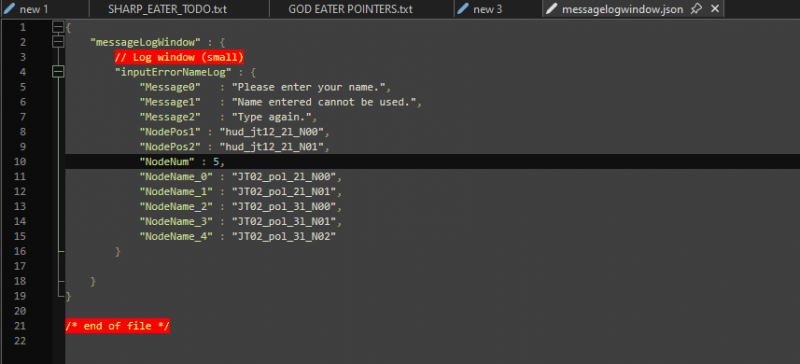The height and width of the screenshot is (364, 800).
Task: Open the SHARP_EATER_TODO.txt tab
Action: (x=167, y=9)
